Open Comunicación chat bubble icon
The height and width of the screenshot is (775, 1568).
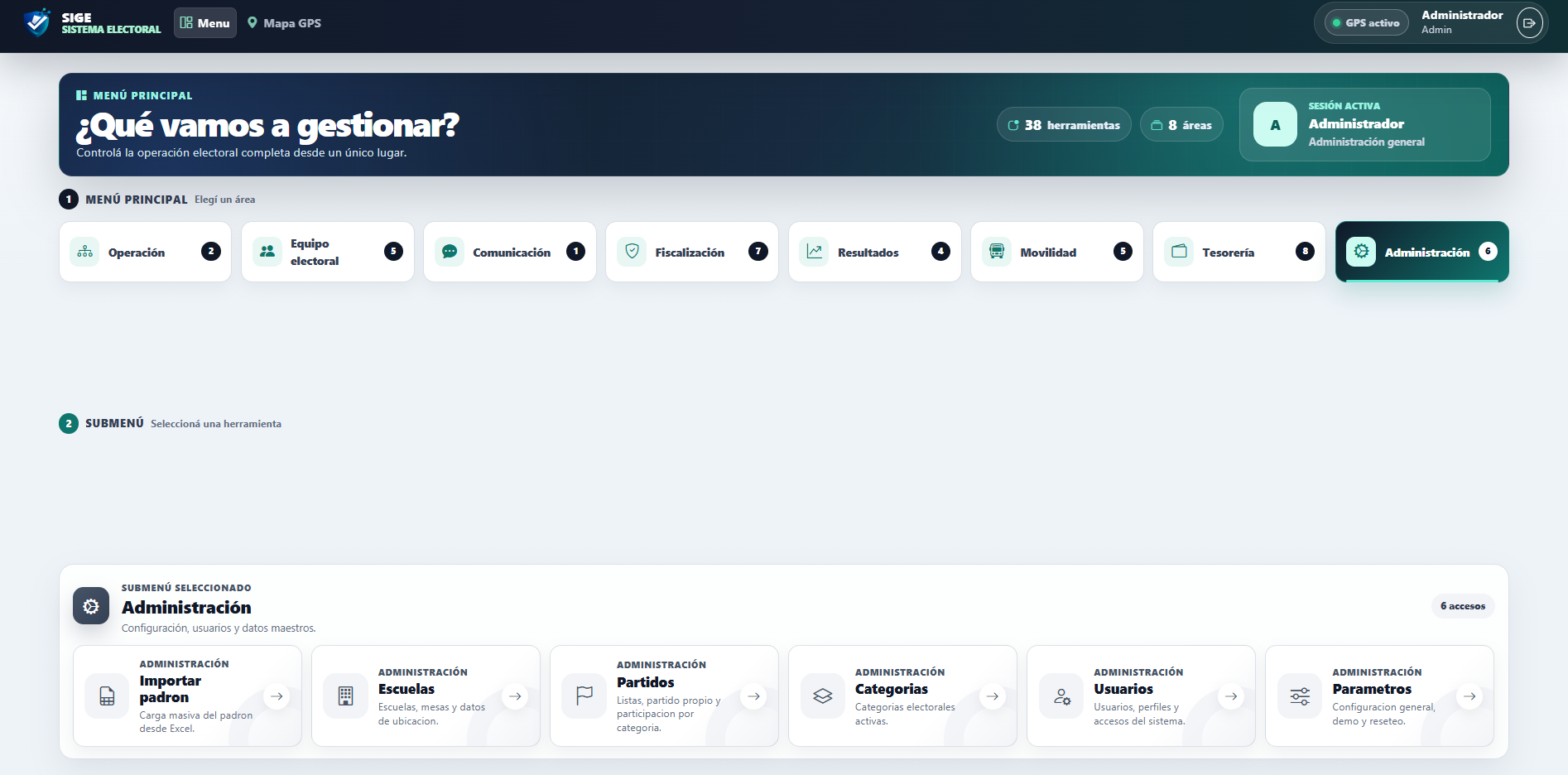coord(450,252)
